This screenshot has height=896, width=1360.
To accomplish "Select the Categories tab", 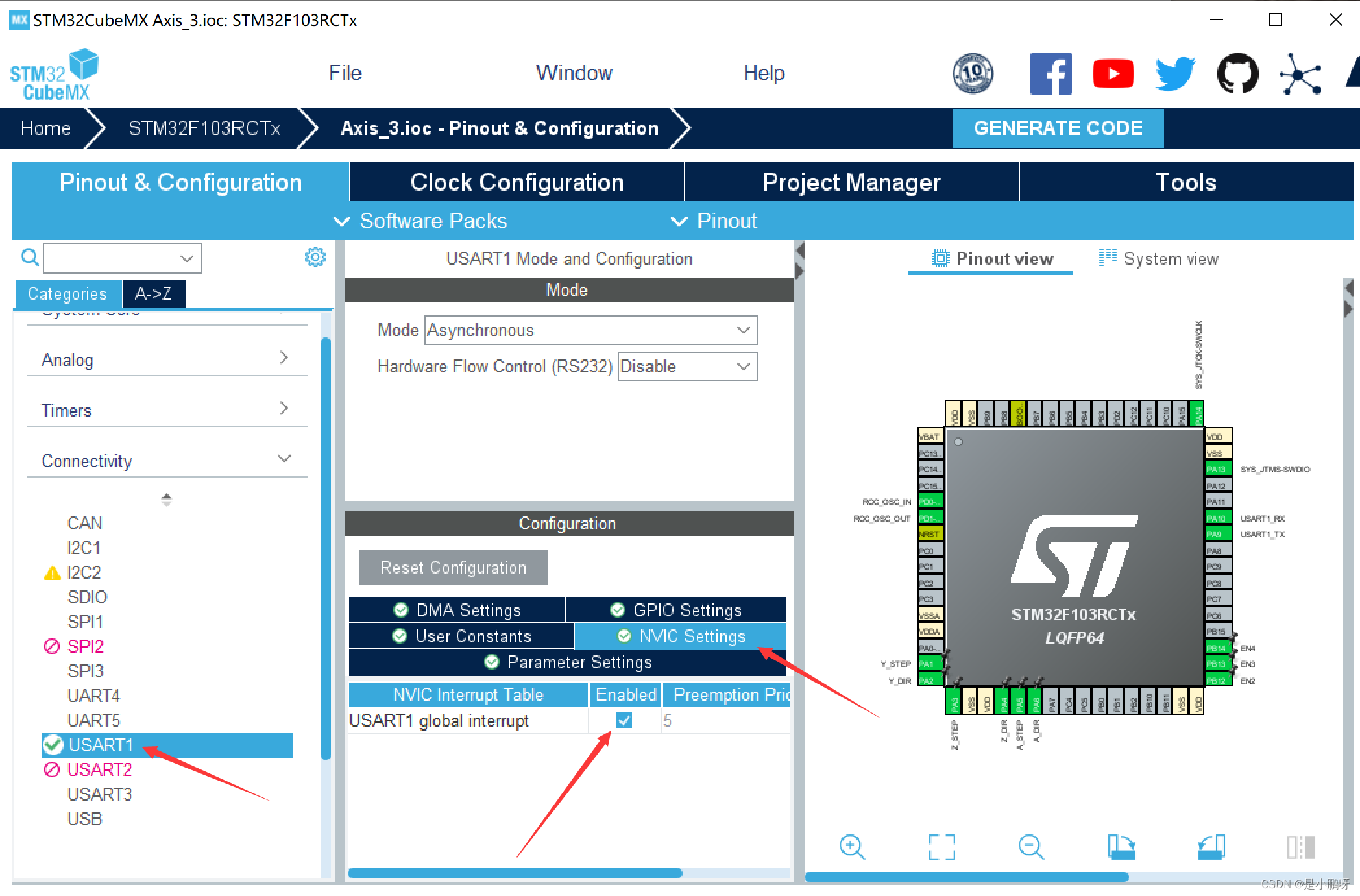I will click(67, 294).
